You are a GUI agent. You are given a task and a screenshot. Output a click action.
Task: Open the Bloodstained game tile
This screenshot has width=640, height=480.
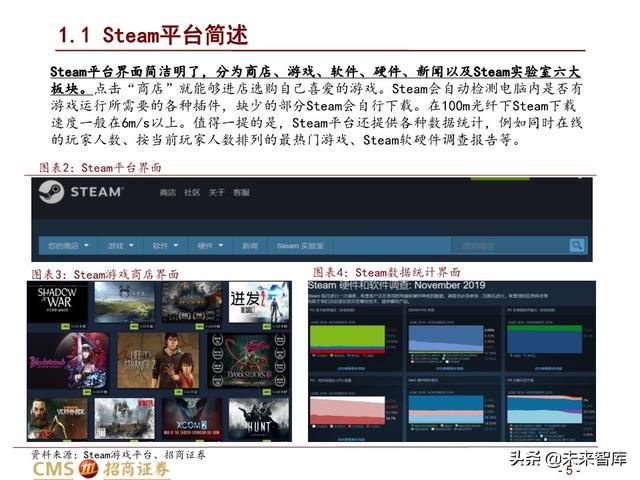[68, 361]
